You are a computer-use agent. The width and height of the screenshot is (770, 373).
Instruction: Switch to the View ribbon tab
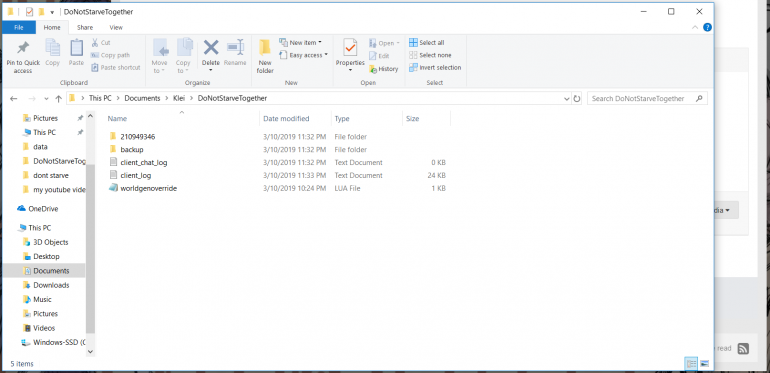click(116, 27)
